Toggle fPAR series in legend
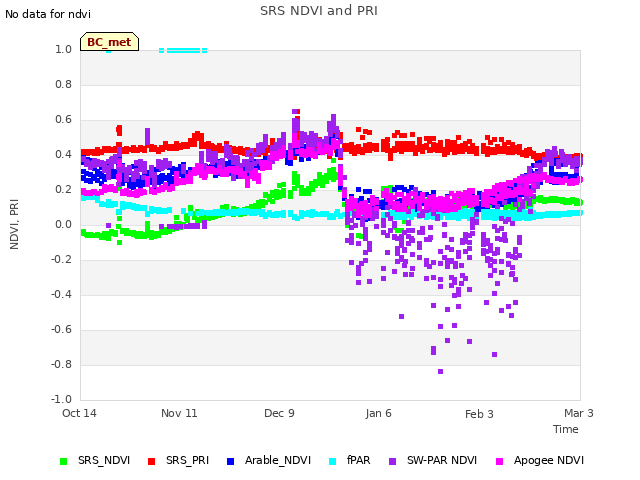The image size is (640, 480). (x=350, y=460)
